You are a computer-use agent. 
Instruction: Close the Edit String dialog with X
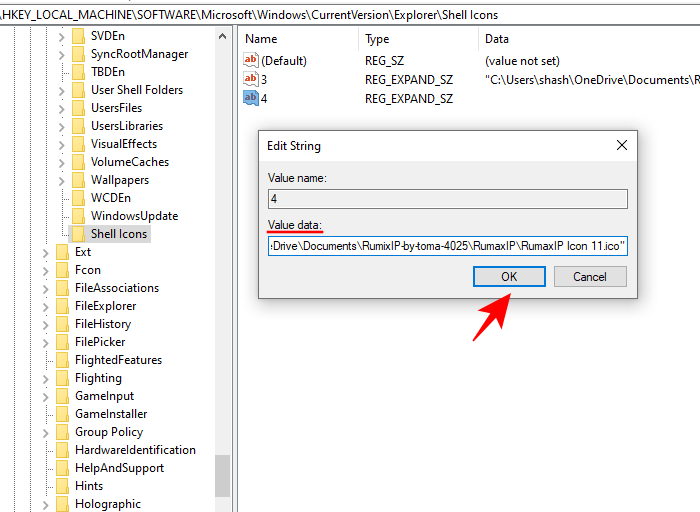pos(622,146)
